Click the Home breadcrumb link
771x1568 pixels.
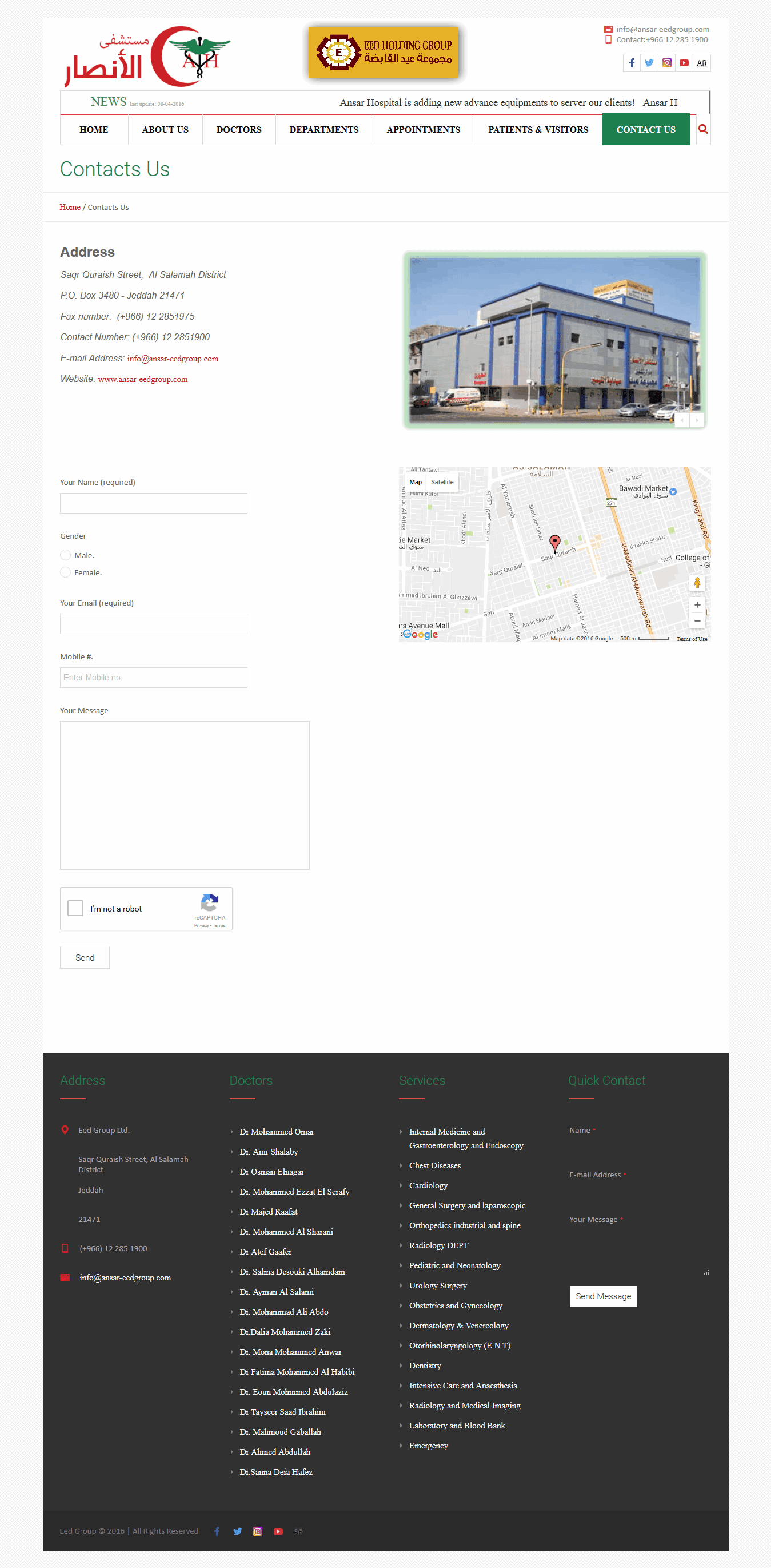pos(70,207)
